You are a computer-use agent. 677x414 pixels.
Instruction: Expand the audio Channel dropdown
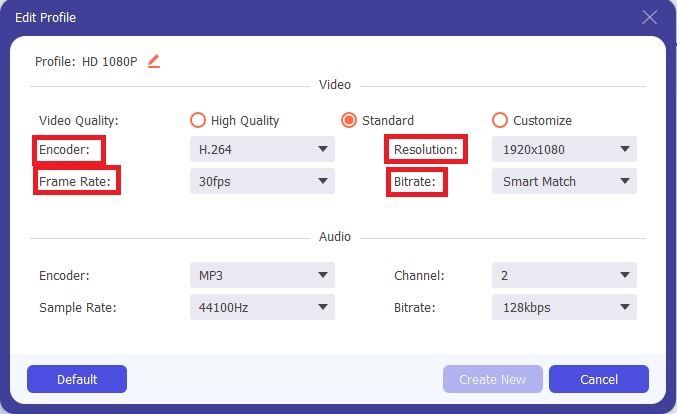(x=564, y=275)
